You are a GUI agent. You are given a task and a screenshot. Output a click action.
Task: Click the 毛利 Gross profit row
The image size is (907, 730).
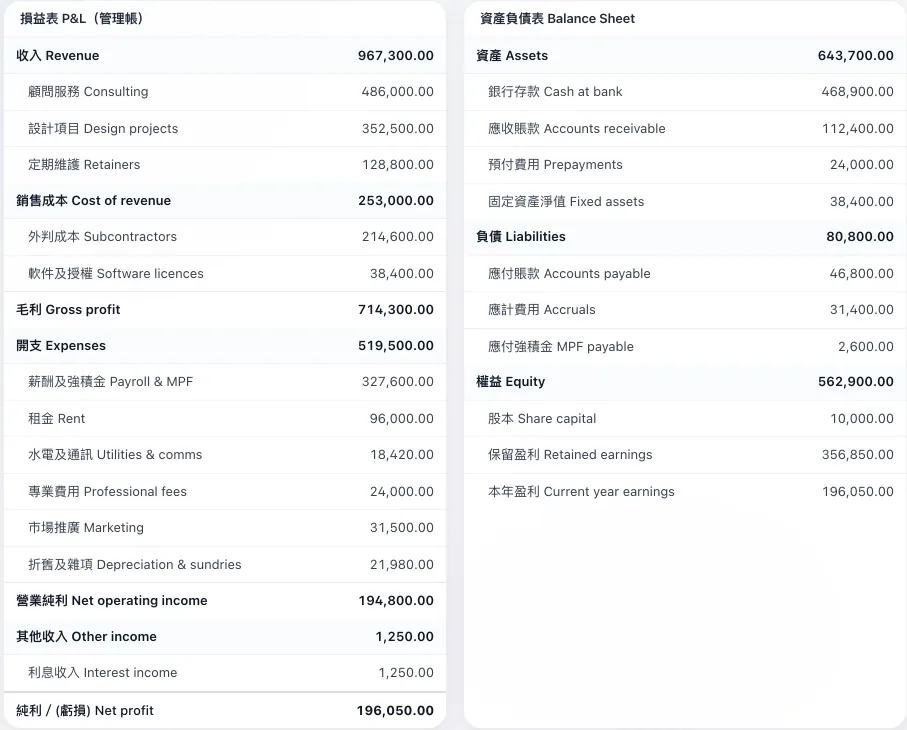pos(225,309)
